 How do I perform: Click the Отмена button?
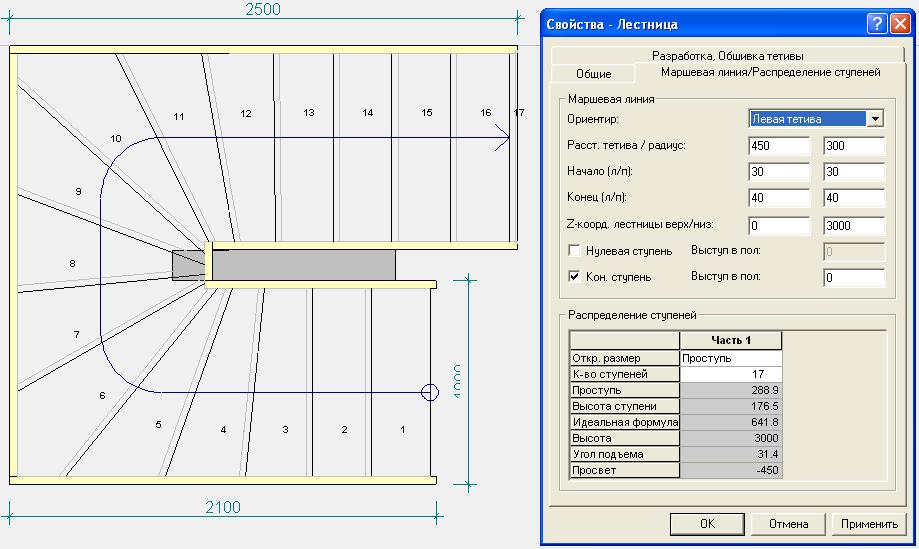(788, 524)
